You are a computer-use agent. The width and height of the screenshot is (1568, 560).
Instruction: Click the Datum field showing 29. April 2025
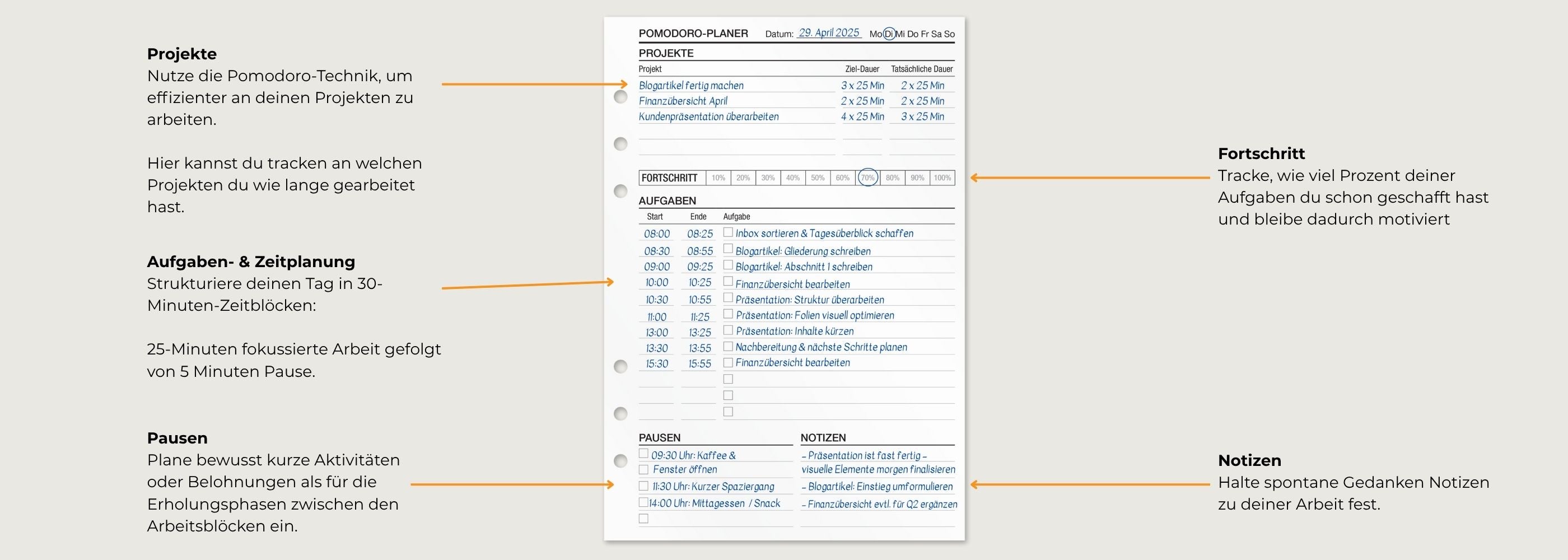pyautogui.click(x=828, y=33)
